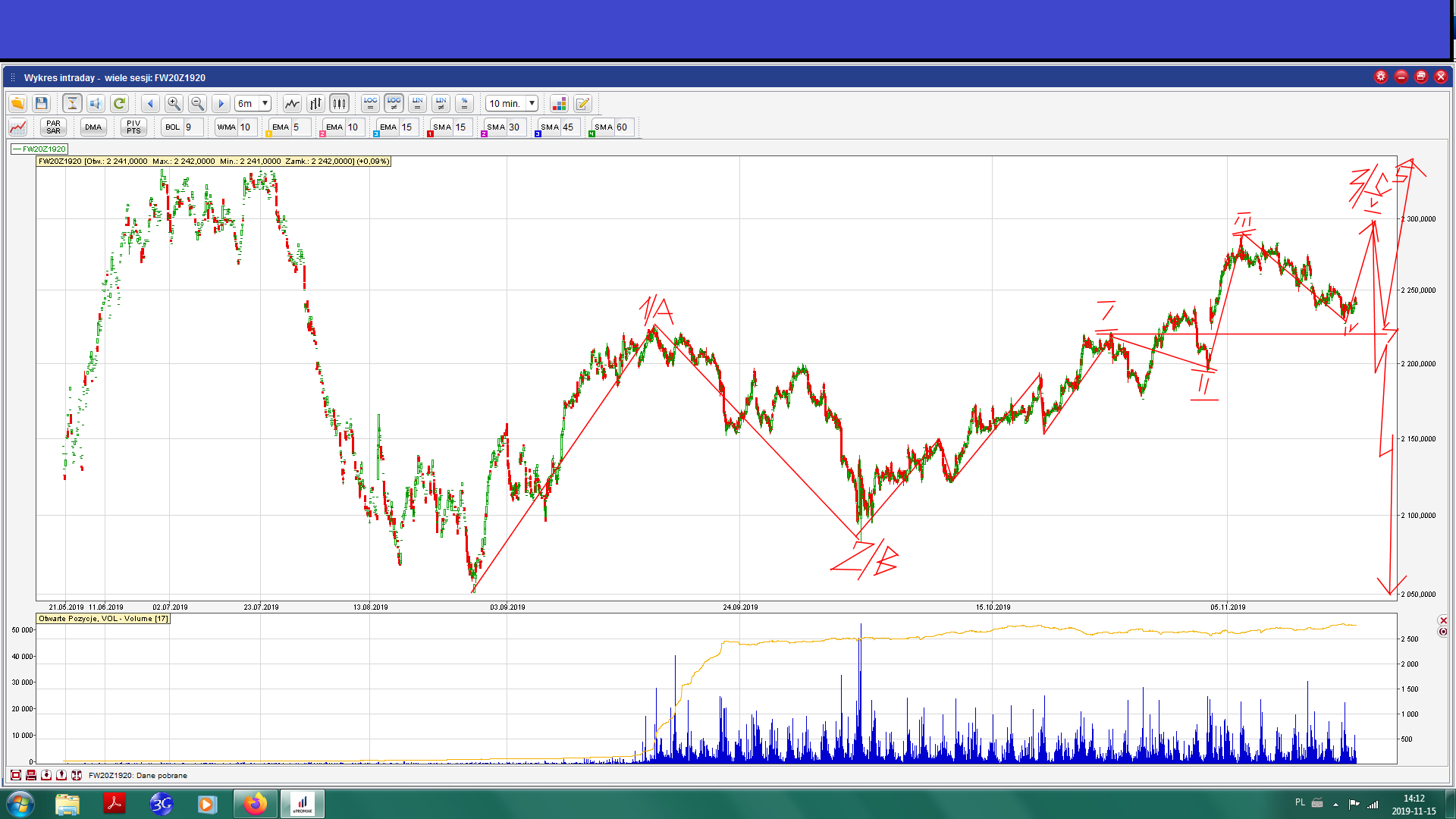This screenshot has height=819, width=1456.
Task: Toggle the PIV PTS pivot points
Action: coord(133,127)
